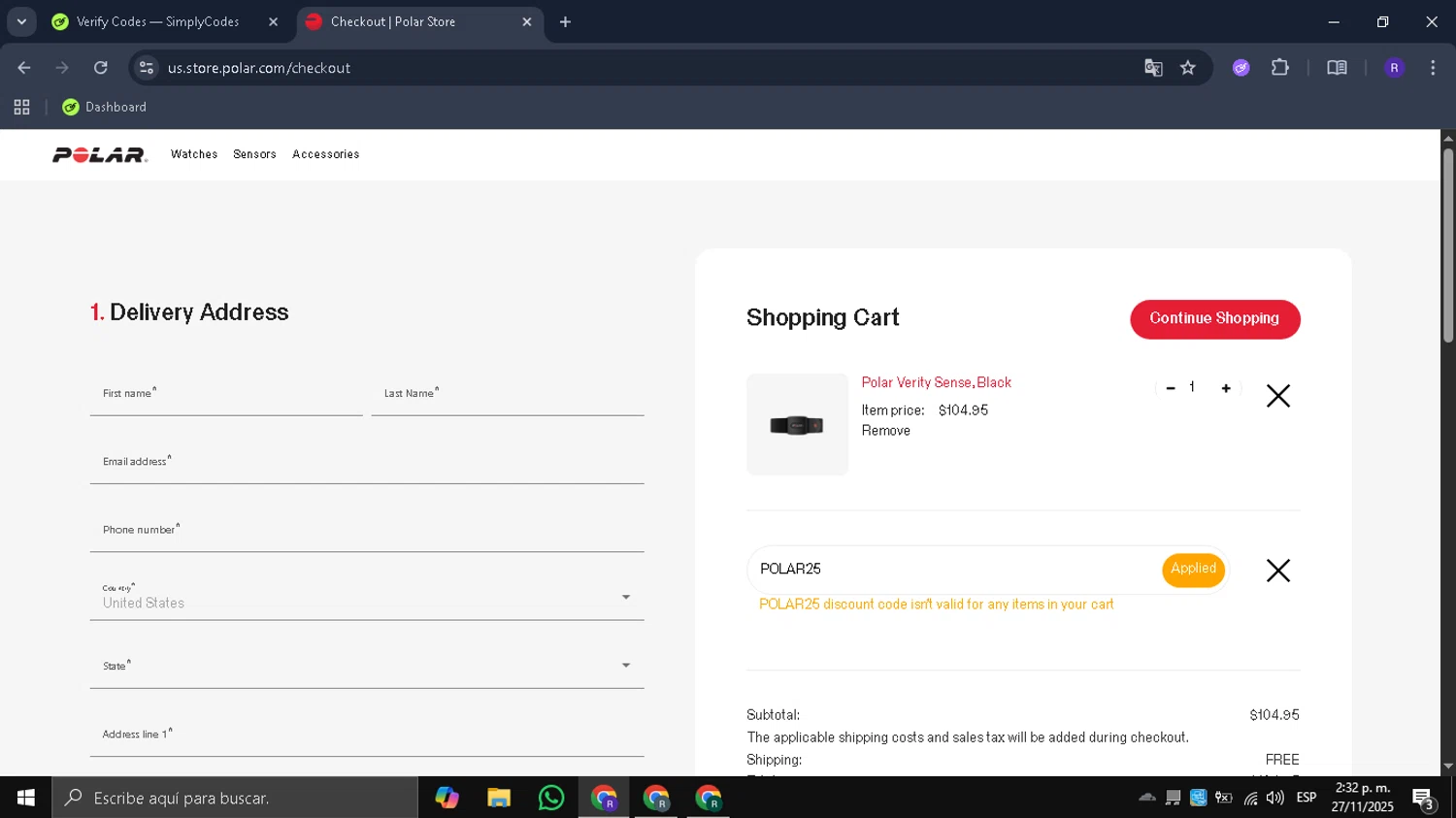Click the page vertical scrollbar thumb
The image size is (1456, 818).
click(x=1448, y=245)
